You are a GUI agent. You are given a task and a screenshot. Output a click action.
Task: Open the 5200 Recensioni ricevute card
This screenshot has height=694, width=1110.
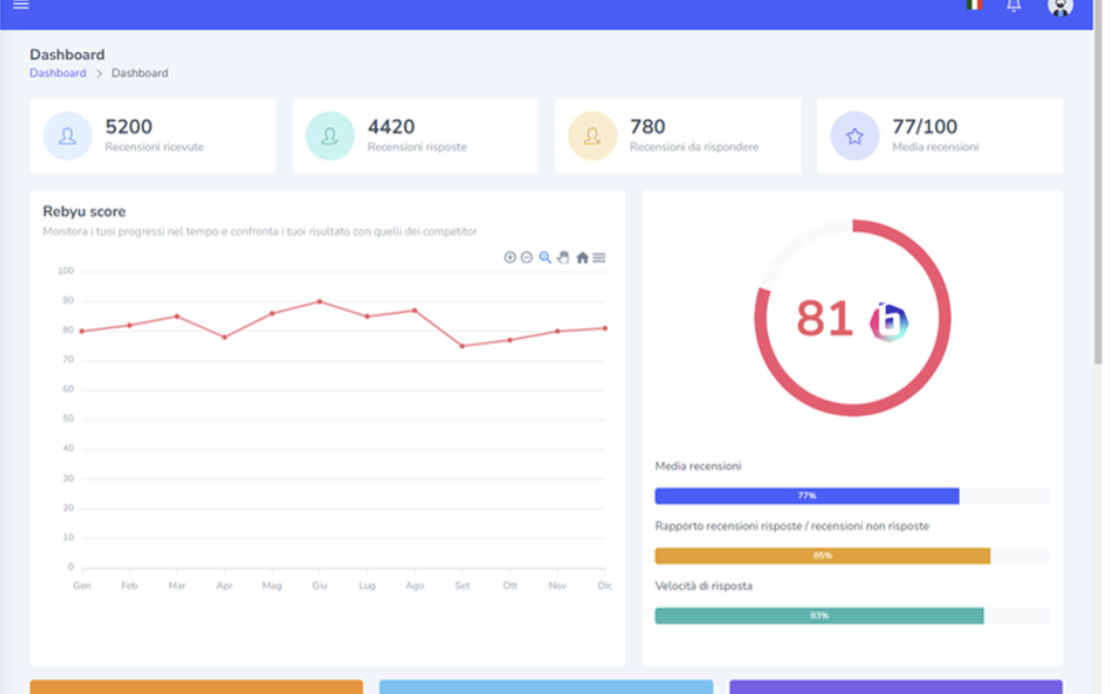coord(153,136)
